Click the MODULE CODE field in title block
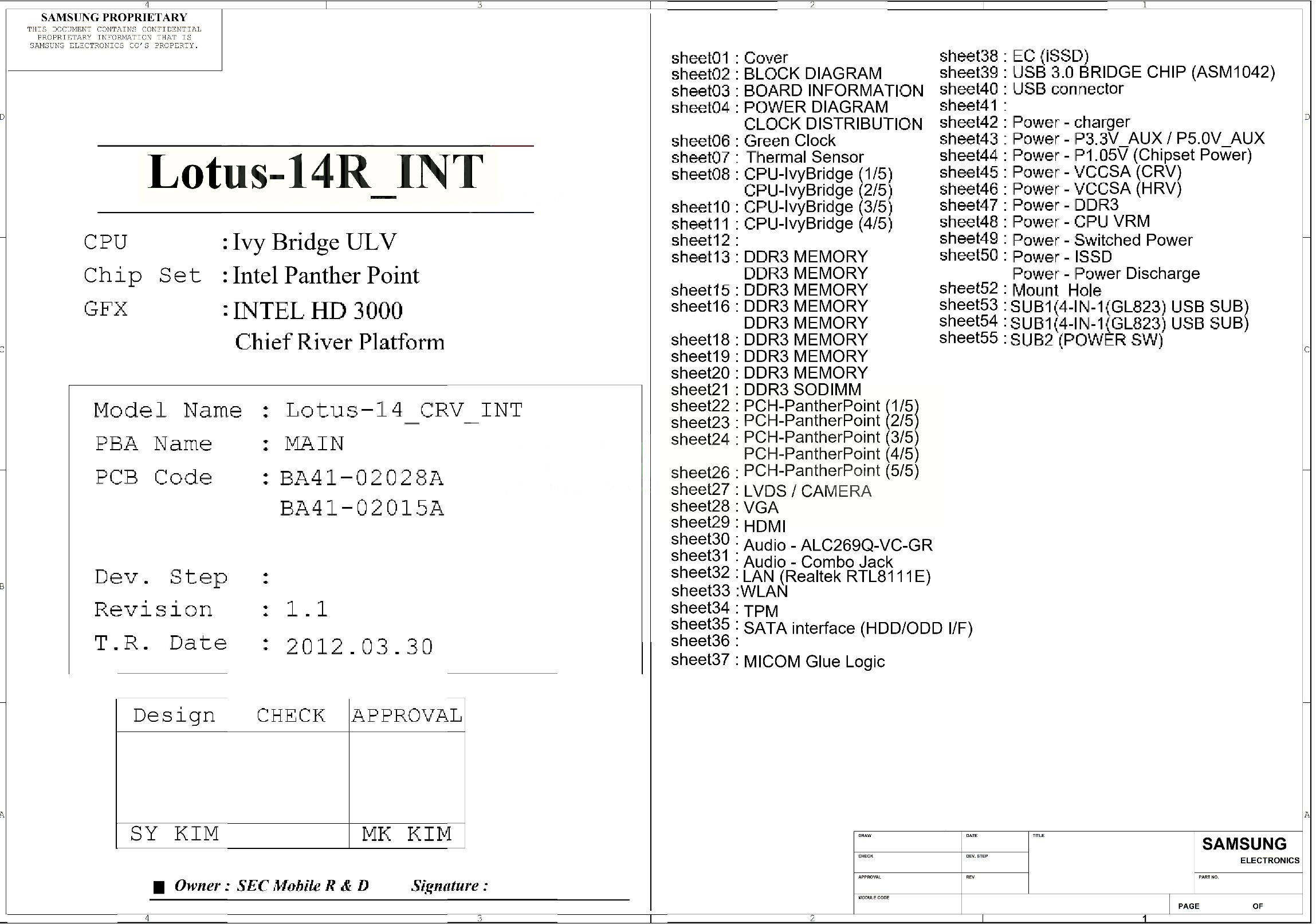Viewport: 1316px width, 924px height. (908, 903)
